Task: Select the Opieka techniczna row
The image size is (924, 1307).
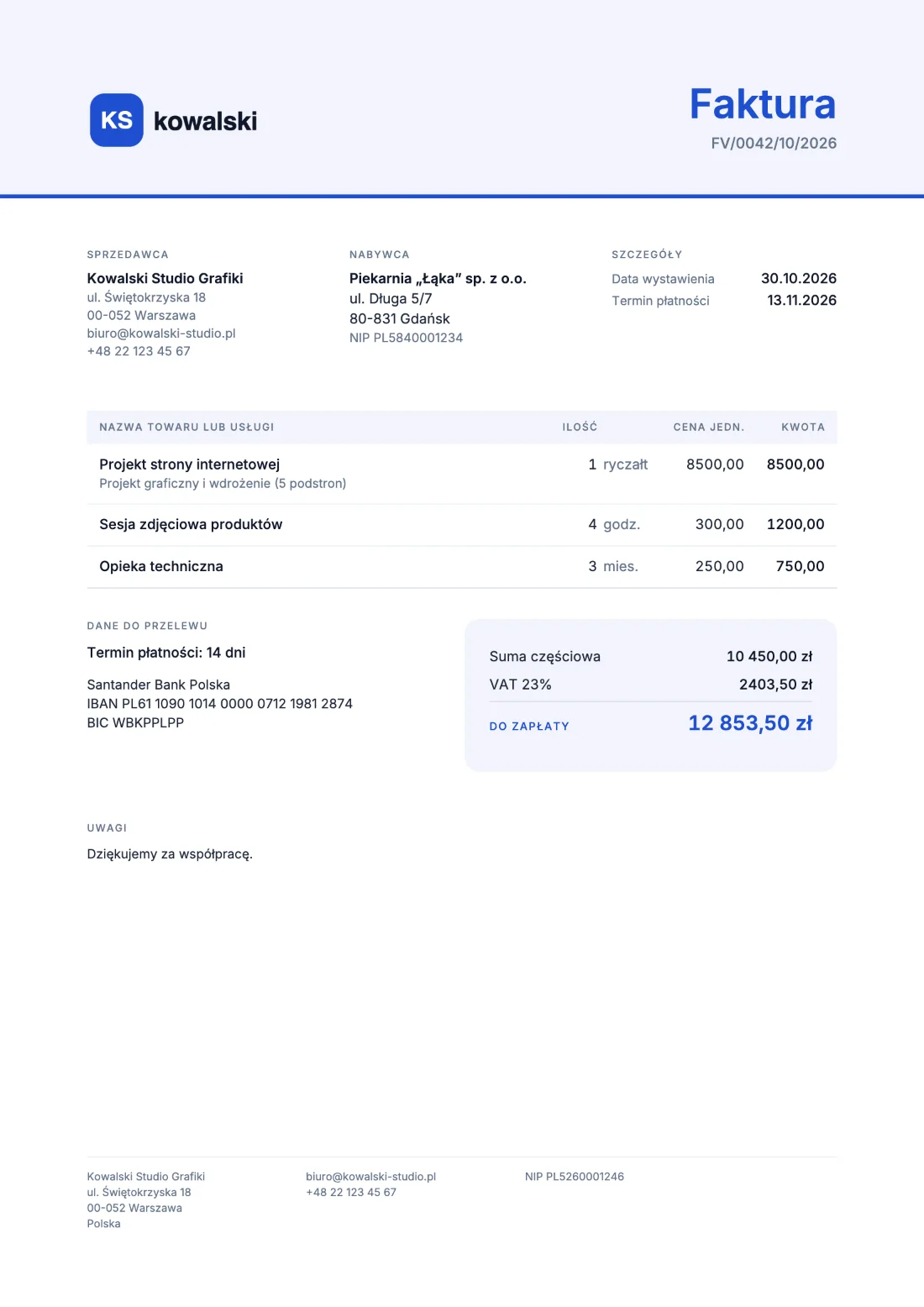Action: pos(462,567)
